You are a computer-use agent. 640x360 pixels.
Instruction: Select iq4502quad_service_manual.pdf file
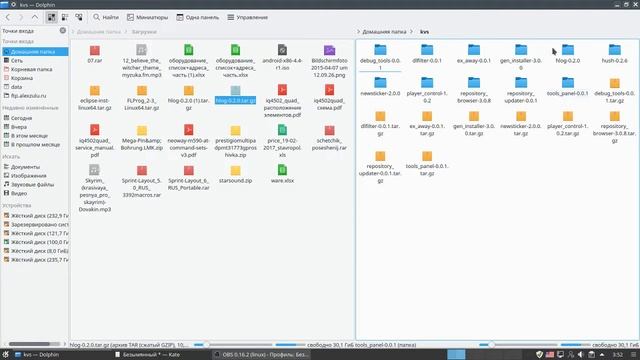[x=95, y=141]
